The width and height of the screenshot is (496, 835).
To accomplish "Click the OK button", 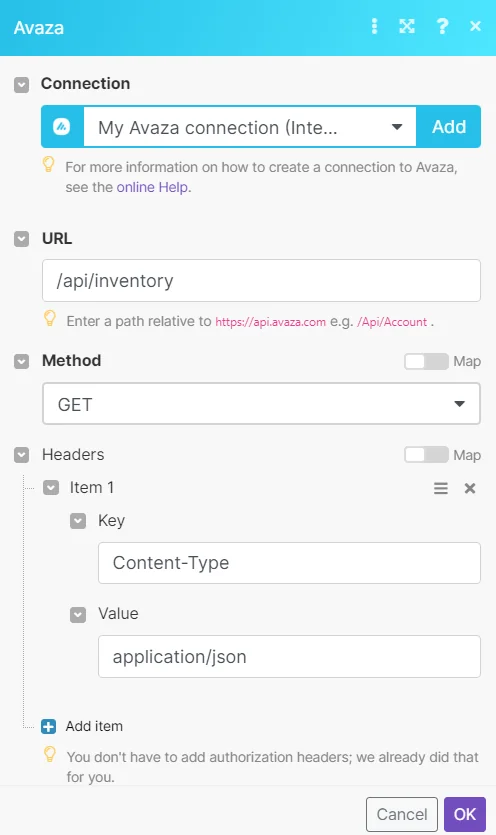I will click(x=465, y=814).
